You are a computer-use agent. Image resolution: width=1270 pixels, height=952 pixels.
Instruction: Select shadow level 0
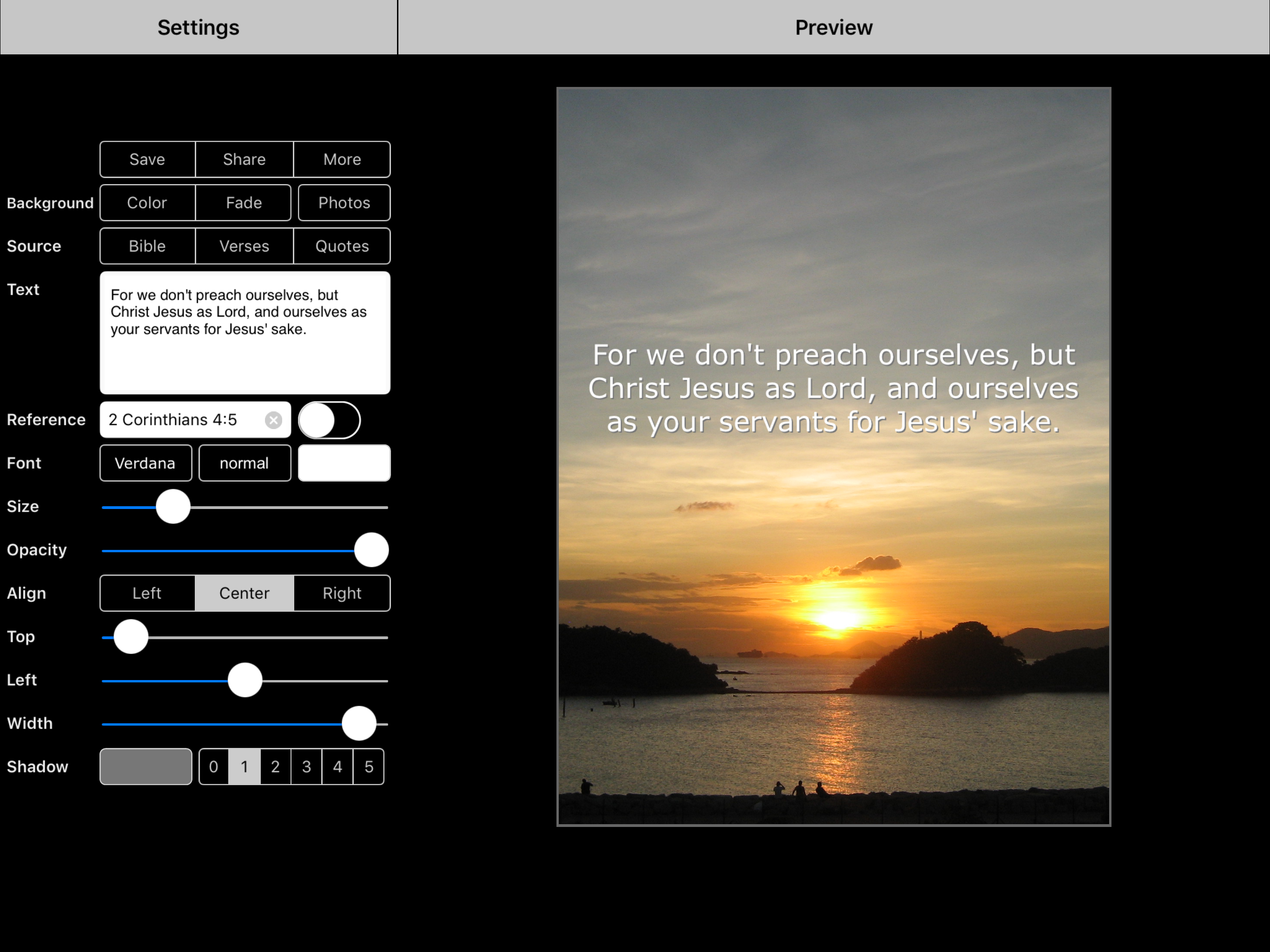[213, 767]
